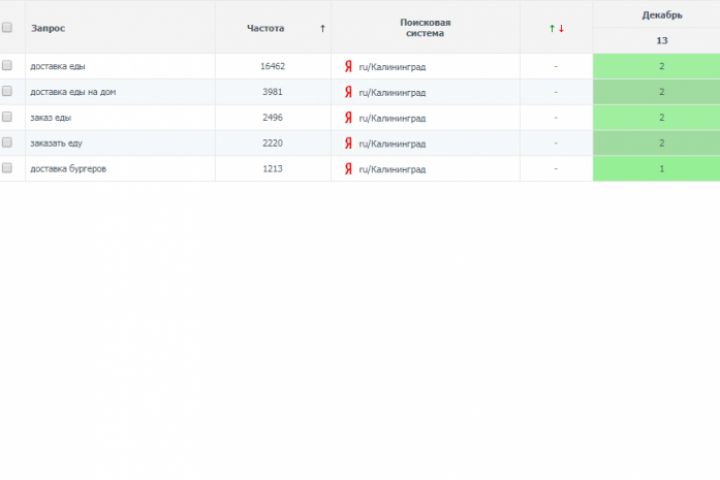Tick the select-all checkbox in header

pyautogui.click(x=7, y=28)
